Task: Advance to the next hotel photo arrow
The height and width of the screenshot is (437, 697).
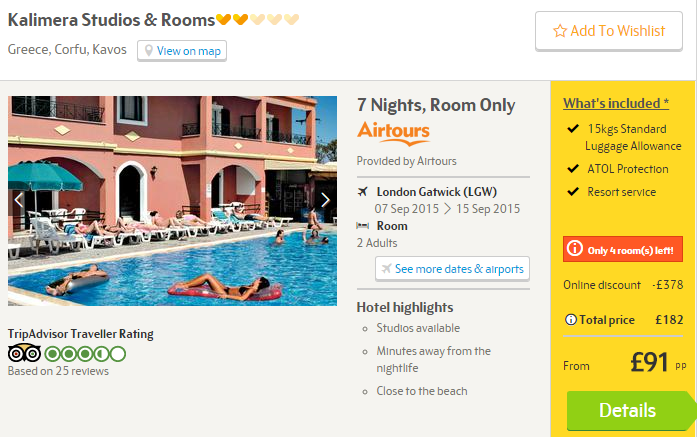Action: (325, 200)
